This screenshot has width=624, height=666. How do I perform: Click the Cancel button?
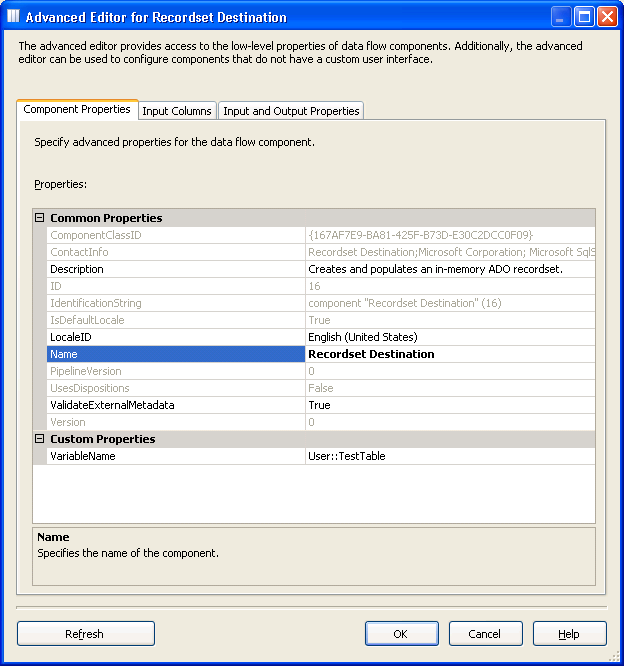tap(485, 634)
